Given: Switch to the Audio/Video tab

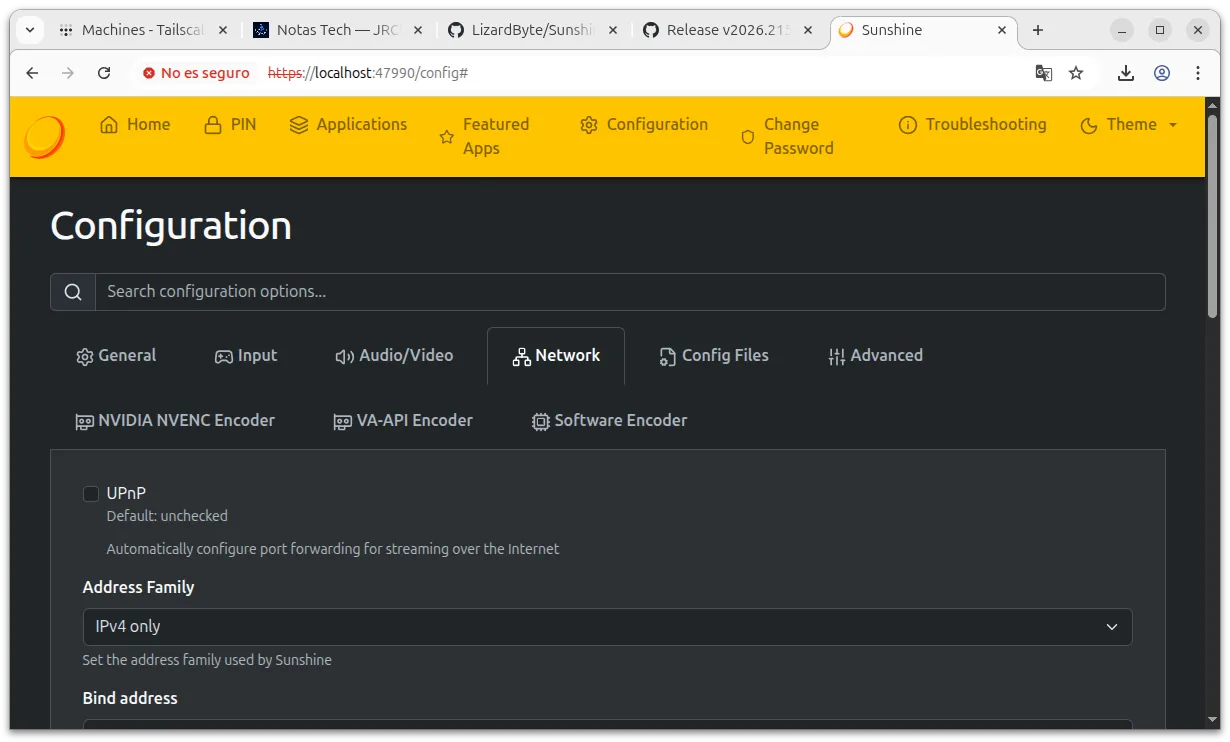Looking at the screenshot, I should click(x=394, y=356).
